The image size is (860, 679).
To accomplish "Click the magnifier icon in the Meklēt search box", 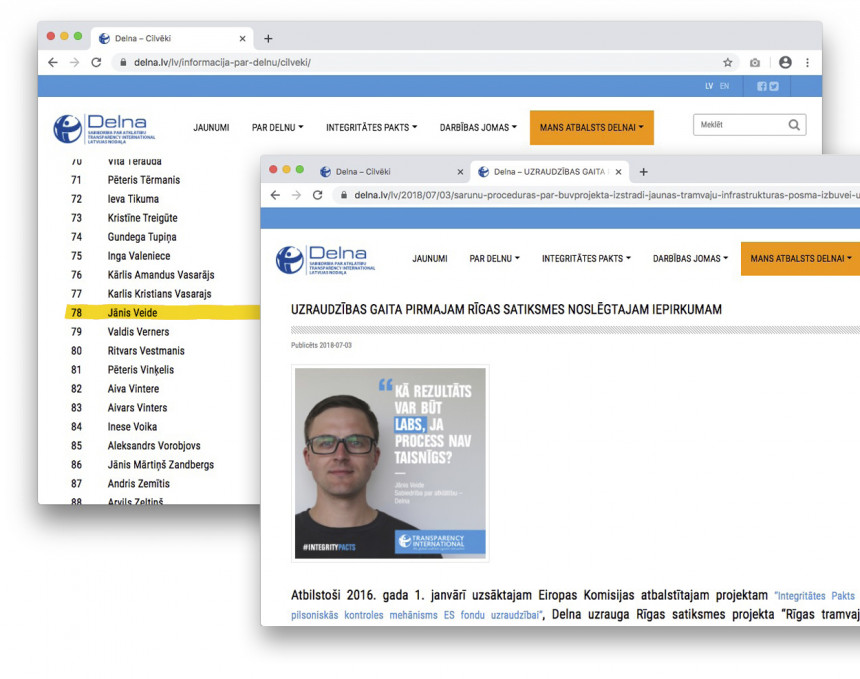I will pos(794,125).
